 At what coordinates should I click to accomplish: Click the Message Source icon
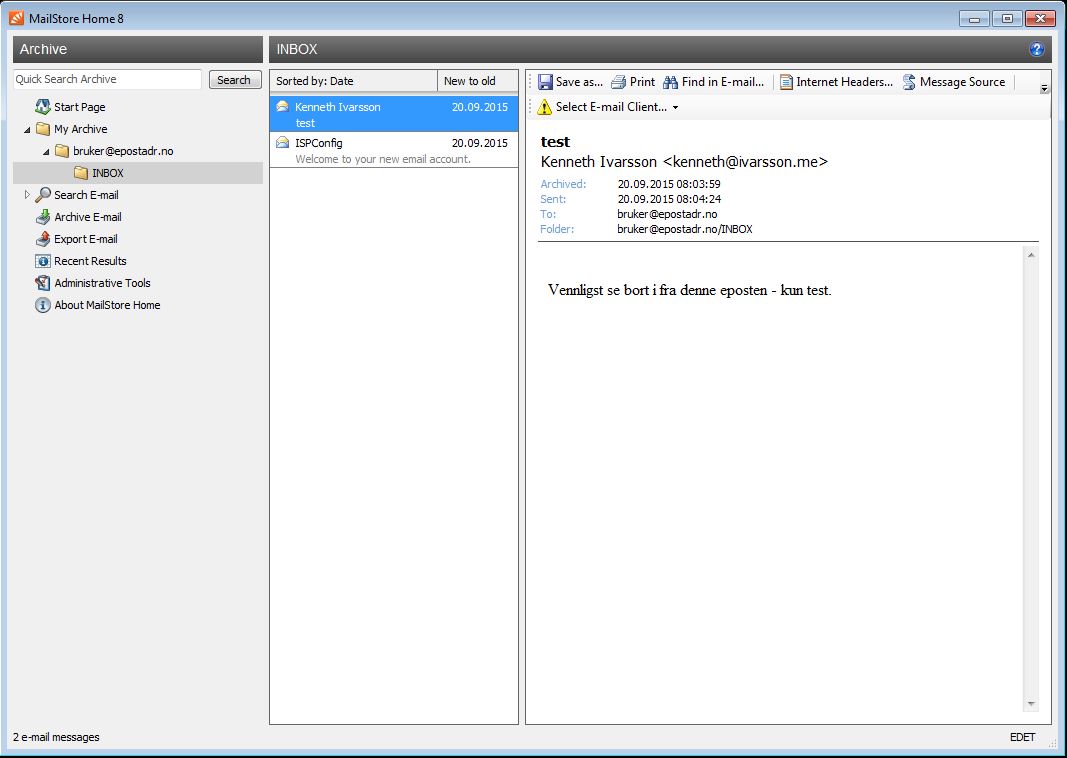tap(909, 82)
